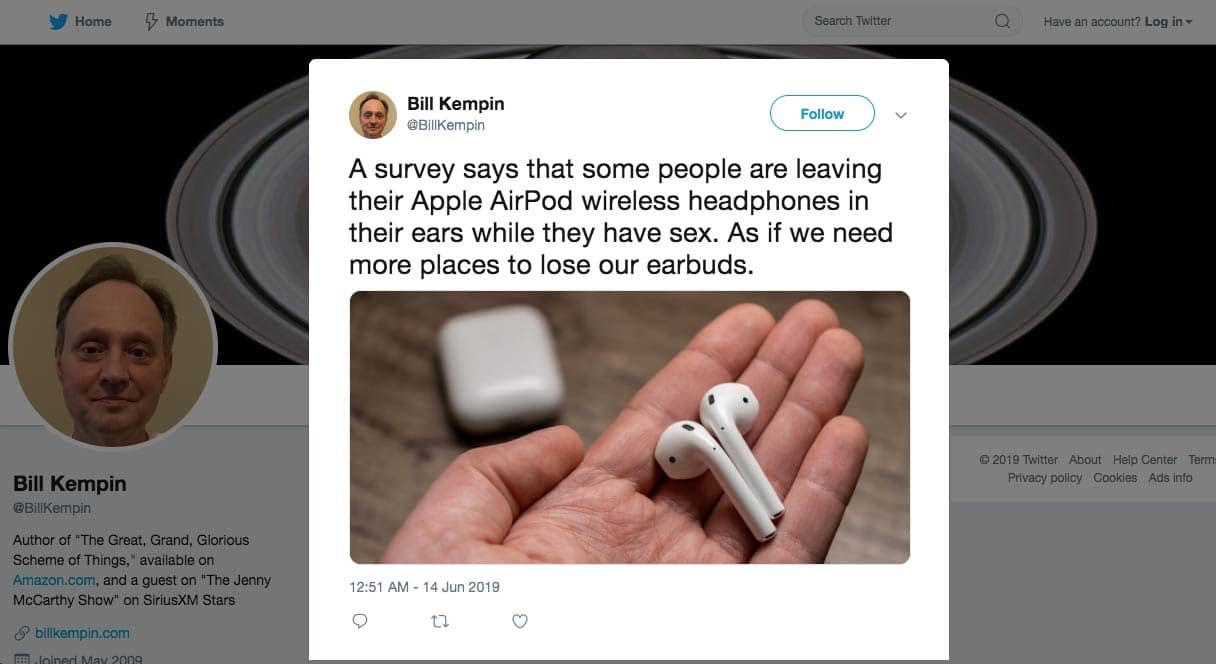Screen dimensions: 1216x664
Task: Open the Log in dropdown
Action: coord(1168,21)
